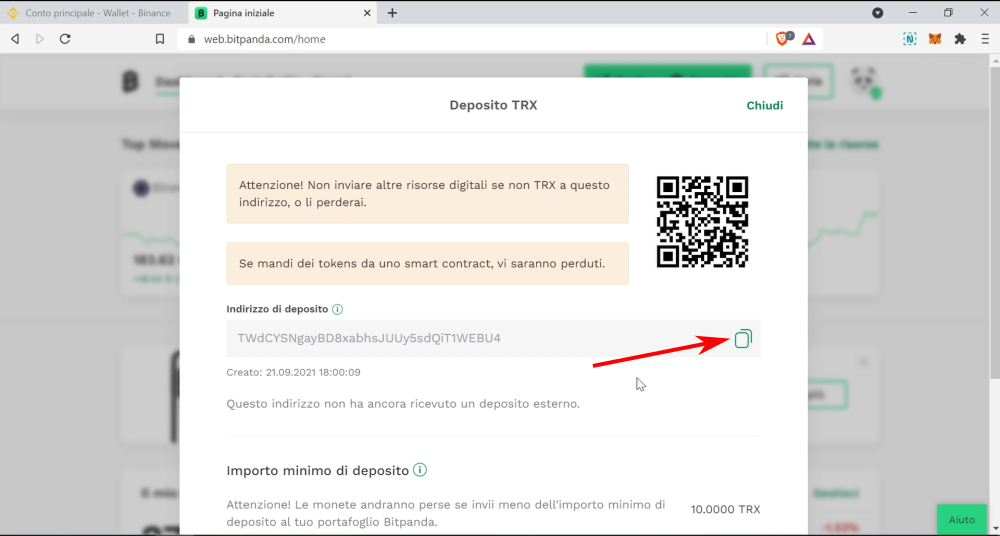Go back in browser history
Viewport: 1000px width, 536px height.
(x=15, y=39)
